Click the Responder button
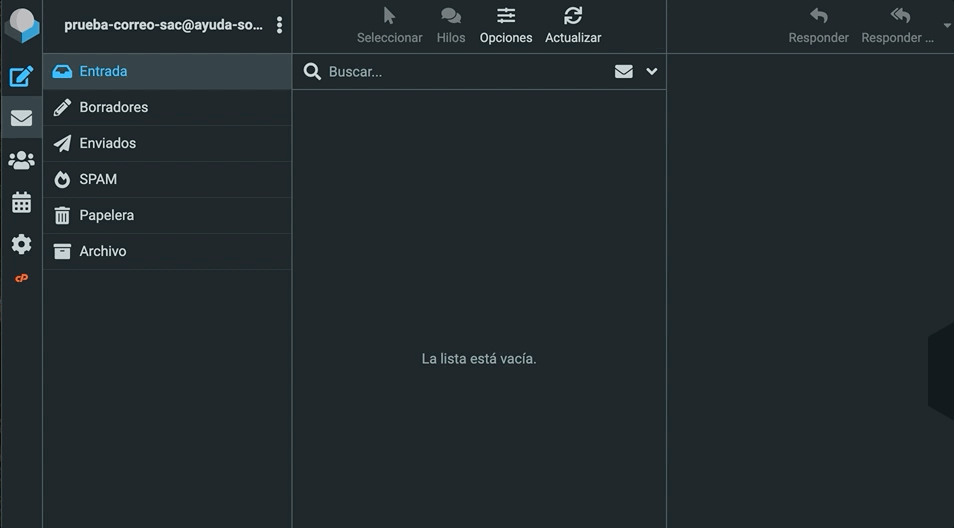Screen dimensions: 954x528 pos(818,26)
